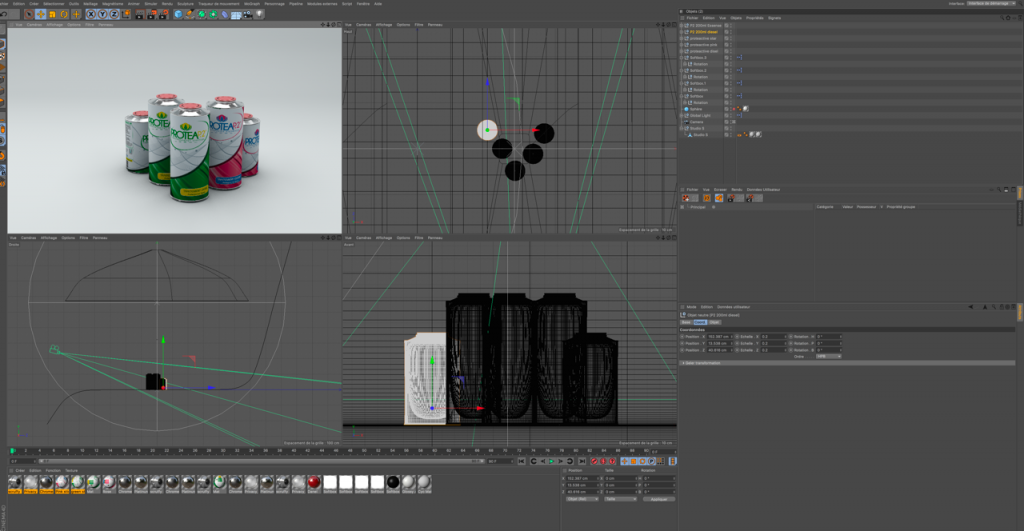The height and width of the screenshot is (531, 1024).
Task: Jump to the start of the animation
Action: click(x=522, y=461)
